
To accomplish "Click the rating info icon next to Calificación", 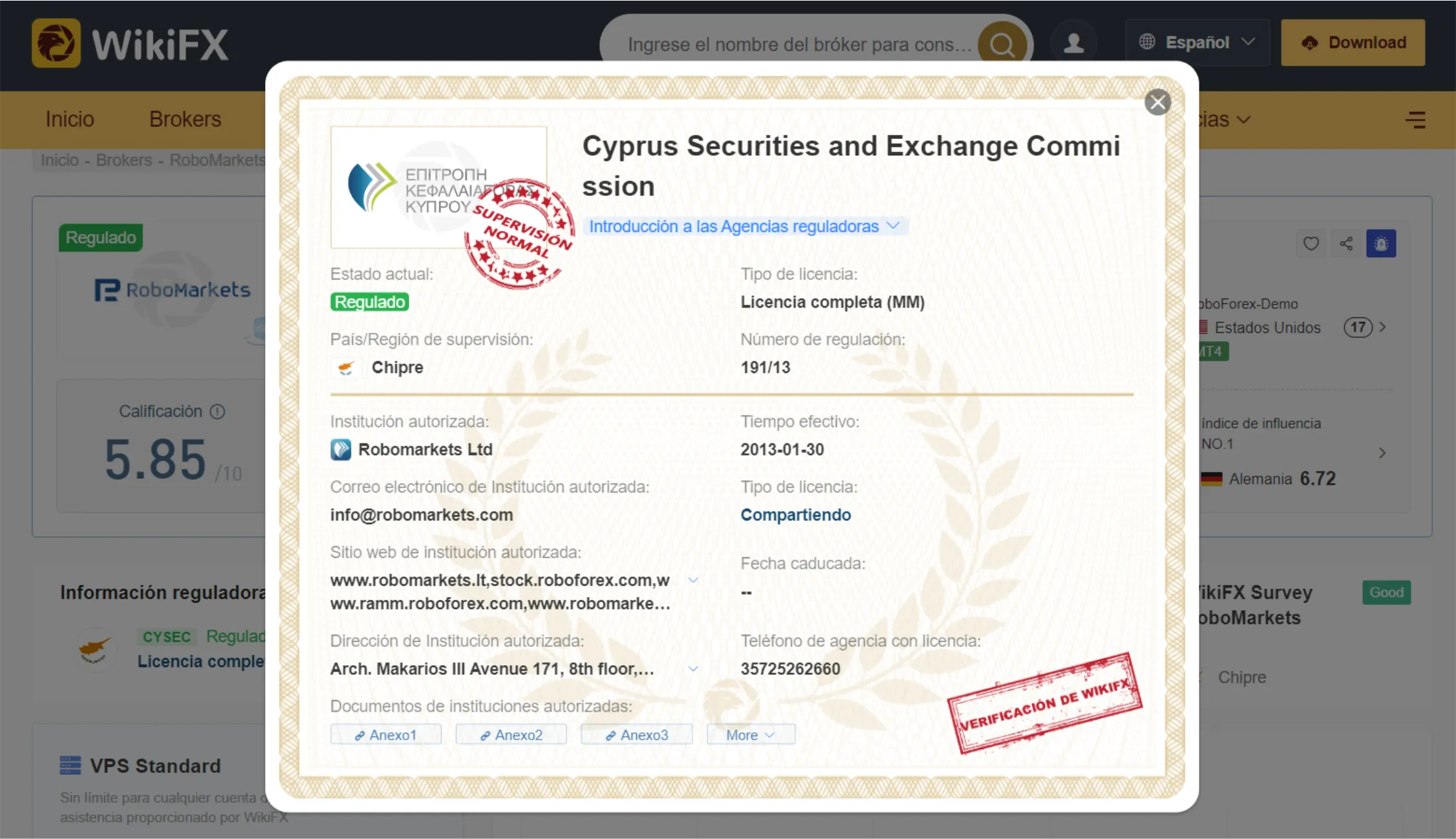I will click(x=218, y=412).
